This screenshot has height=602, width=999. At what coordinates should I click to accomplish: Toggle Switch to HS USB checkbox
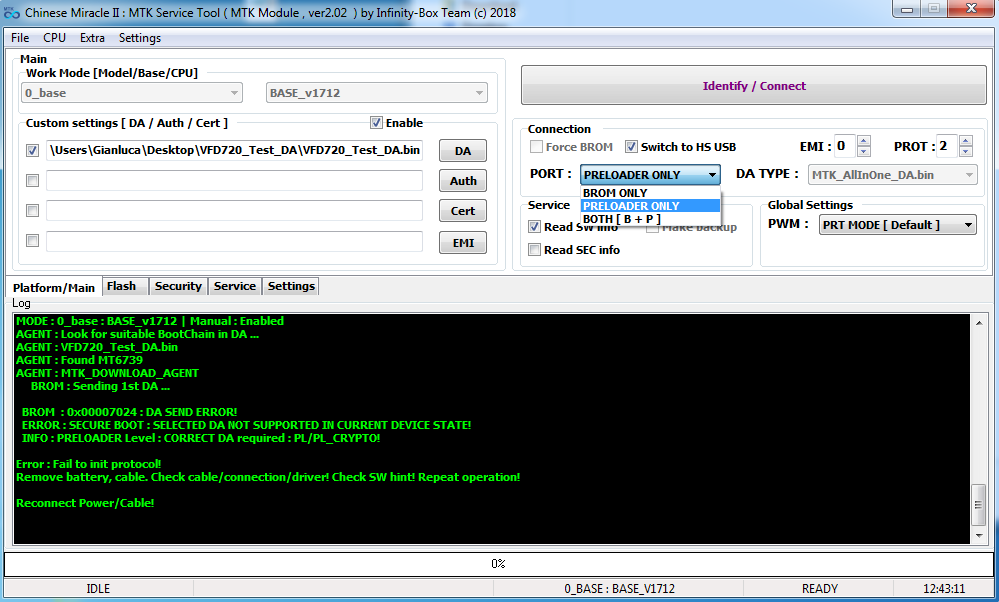pos(631,147)
